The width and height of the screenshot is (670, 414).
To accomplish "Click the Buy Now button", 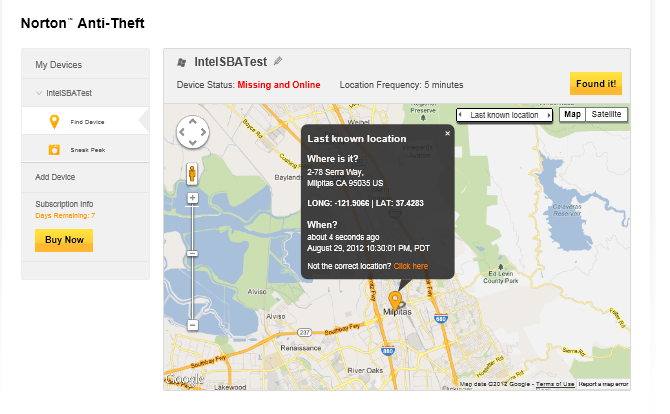I will click(x=64, y=240).
